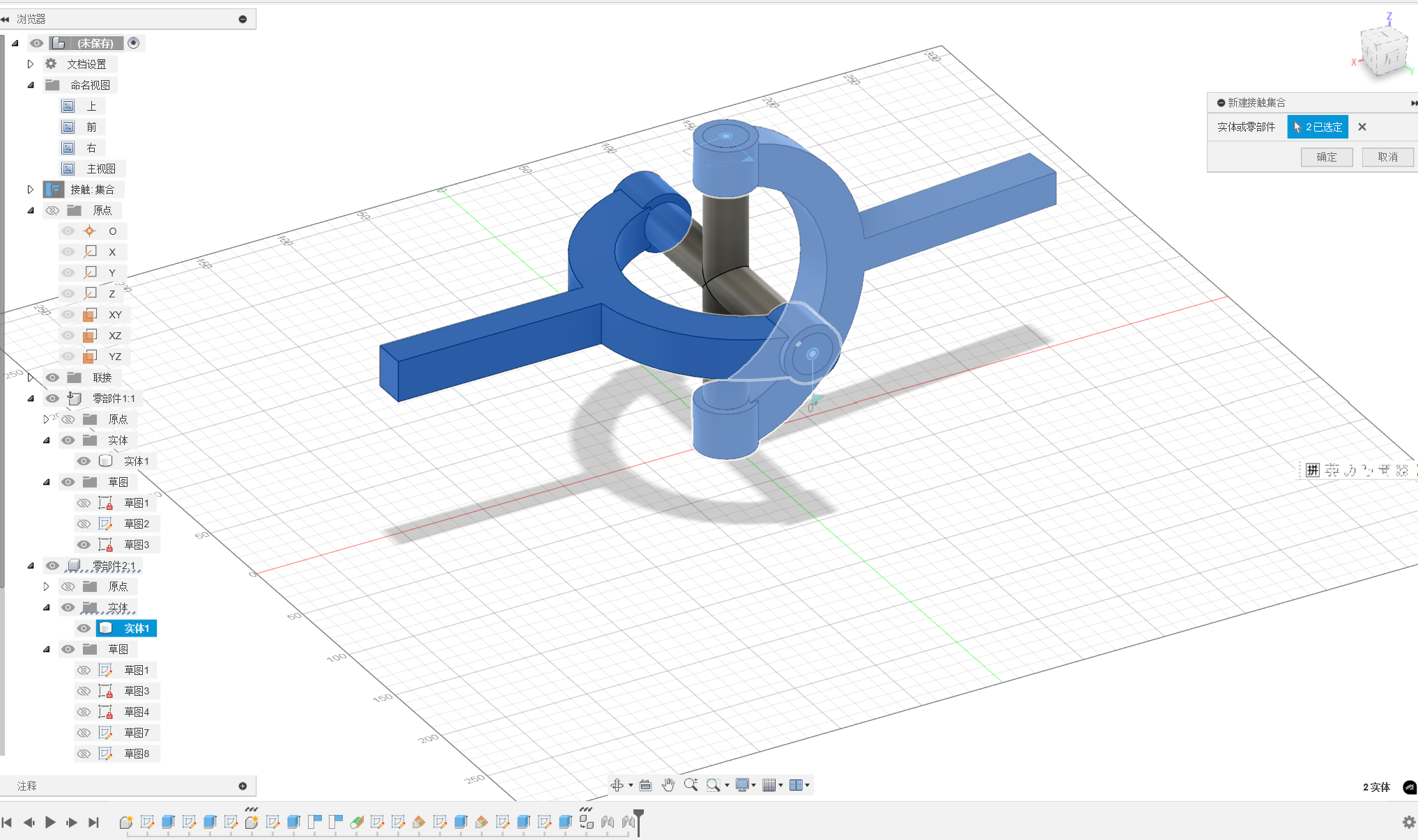Click the 零部件1:1 component icon
Viewport: 1418px width, 840px height.
coord(75,398)
